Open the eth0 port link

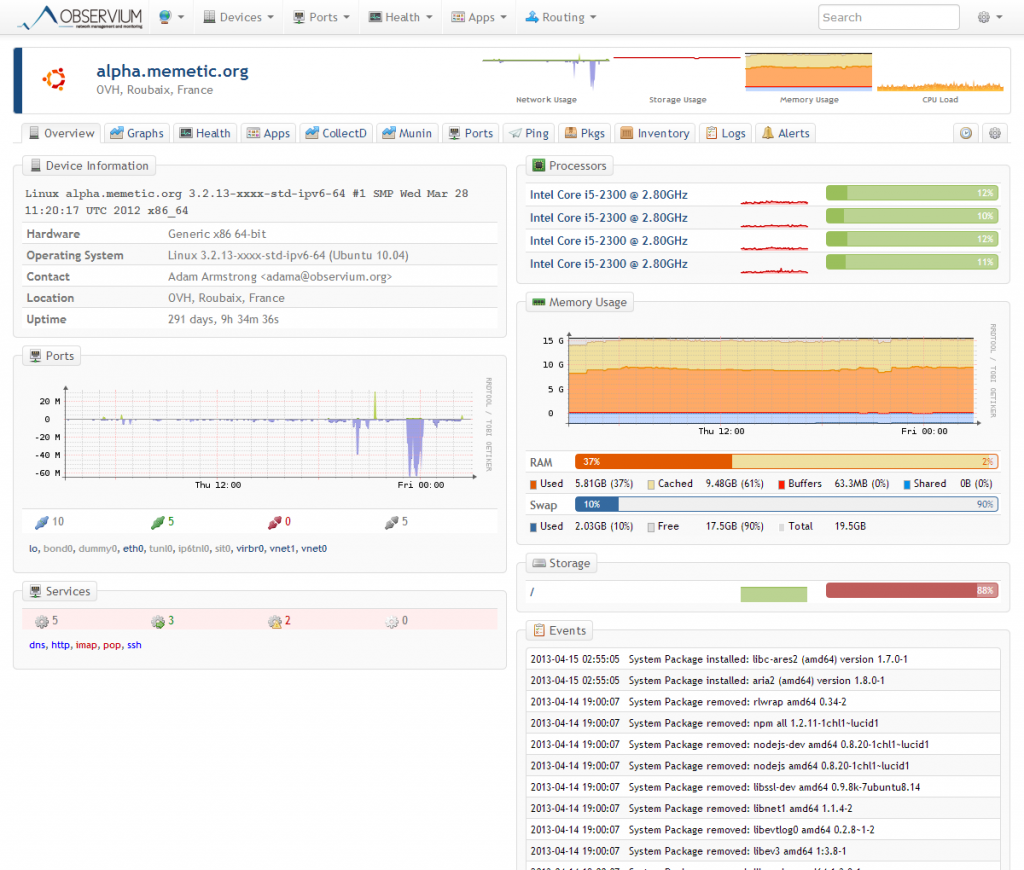133,548
